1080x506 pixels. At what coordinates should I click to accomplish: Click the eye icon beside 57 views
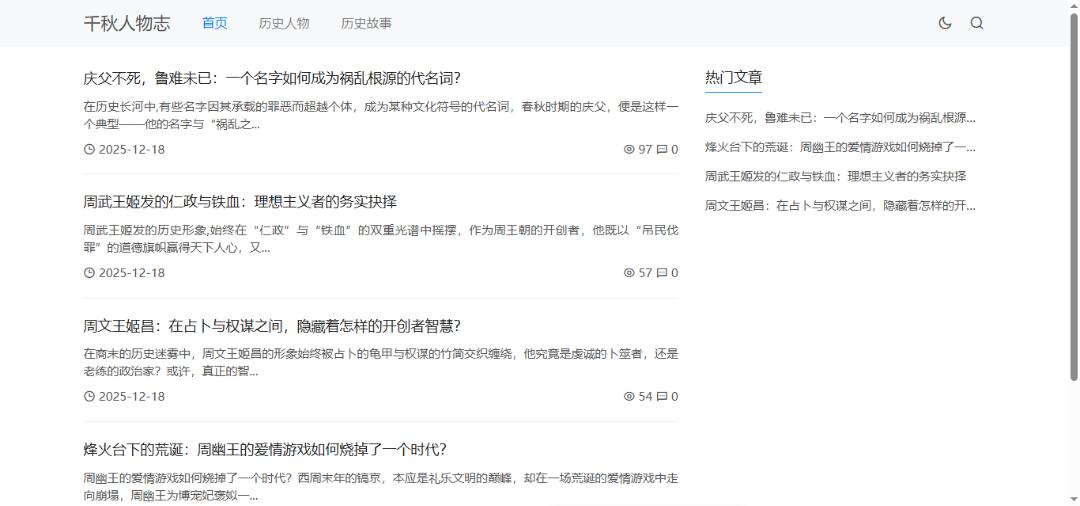coord(629,273)
